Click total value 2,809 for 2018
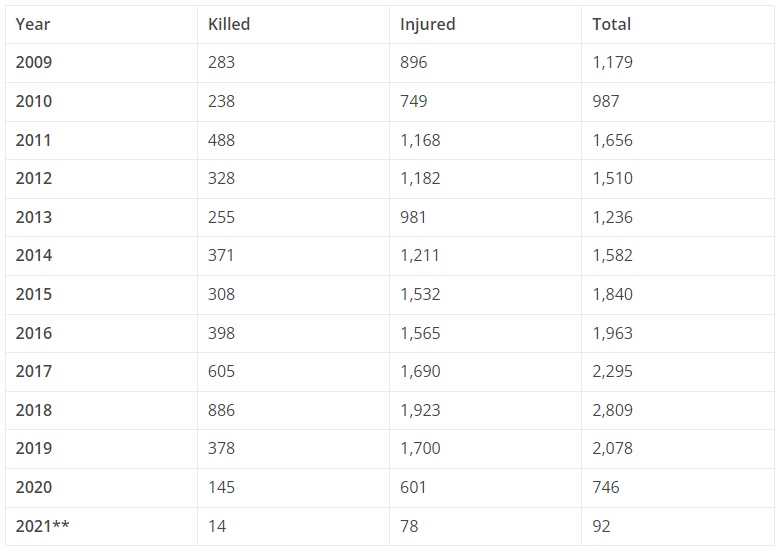Image resolution: width=779 pixels, height=550 pixels. (x=613, y=410)
